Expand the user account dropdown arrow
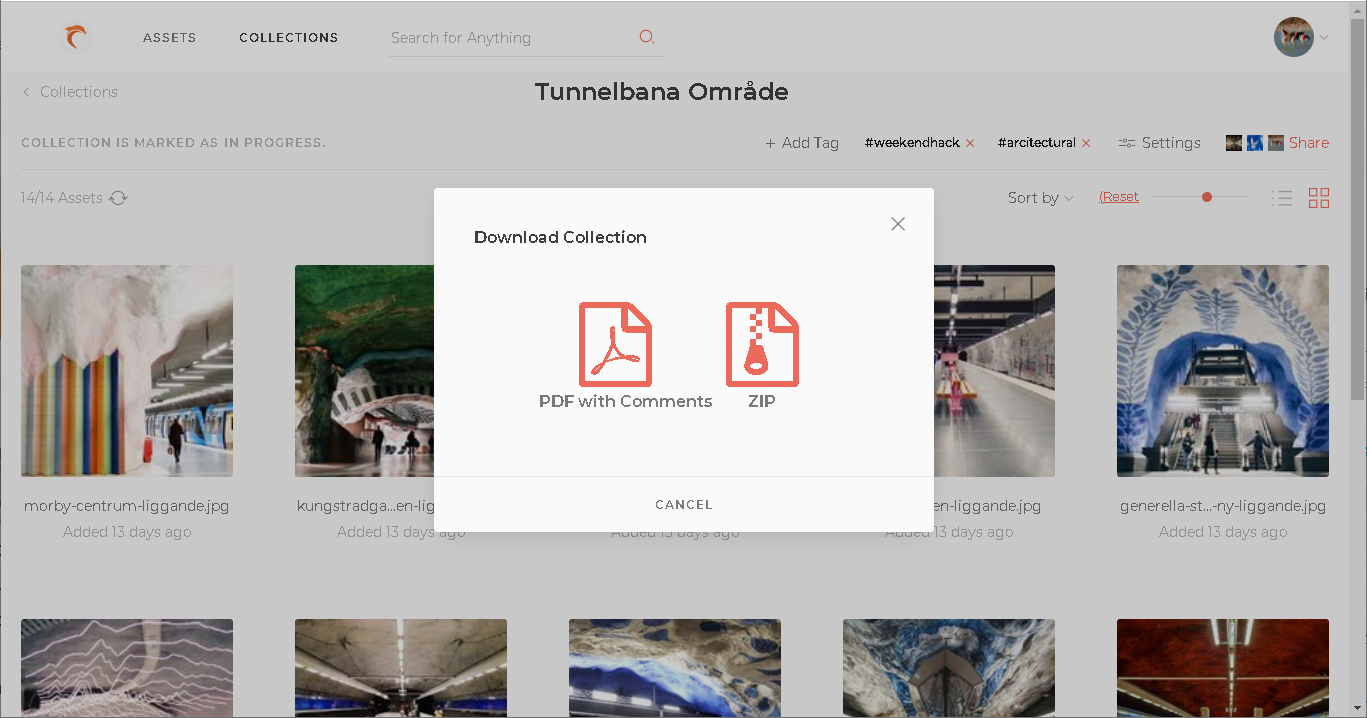Image resolution: width=1367 pixels, height=718 pixels. pos(1324,38)
